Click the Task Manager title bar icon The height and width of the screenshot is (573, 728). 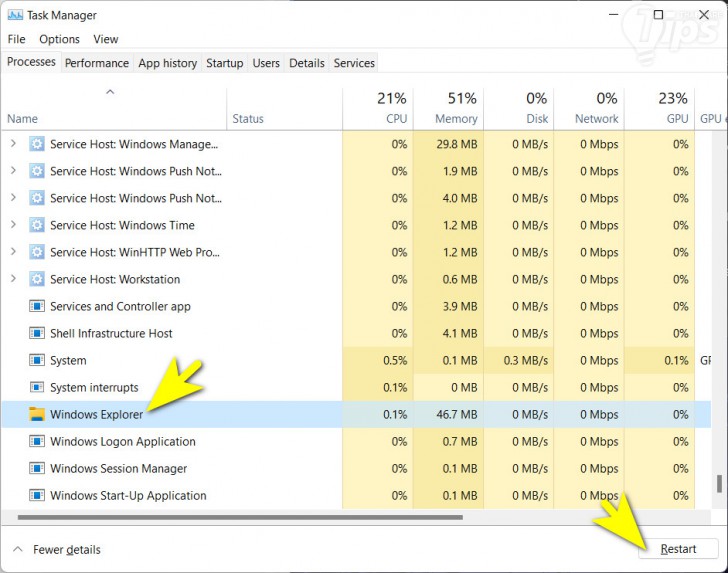click(x=15, y=15)
